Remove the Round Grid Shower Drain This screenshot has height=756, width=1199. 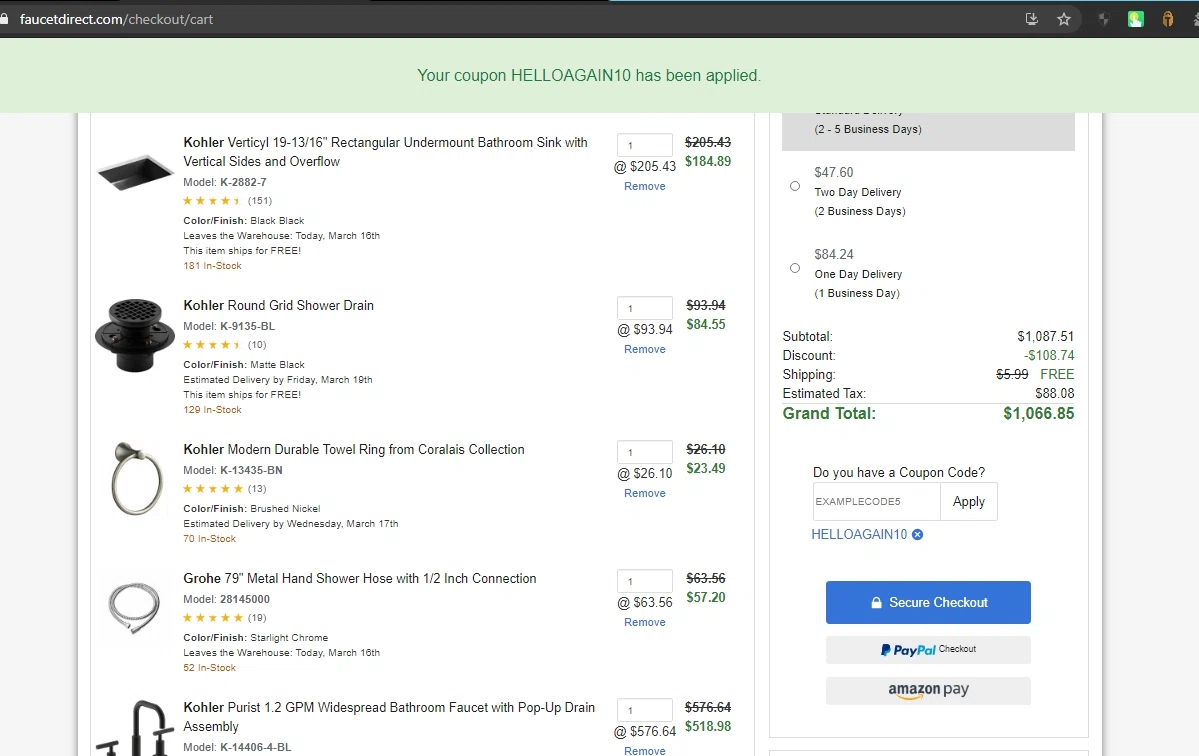point(645,349)
